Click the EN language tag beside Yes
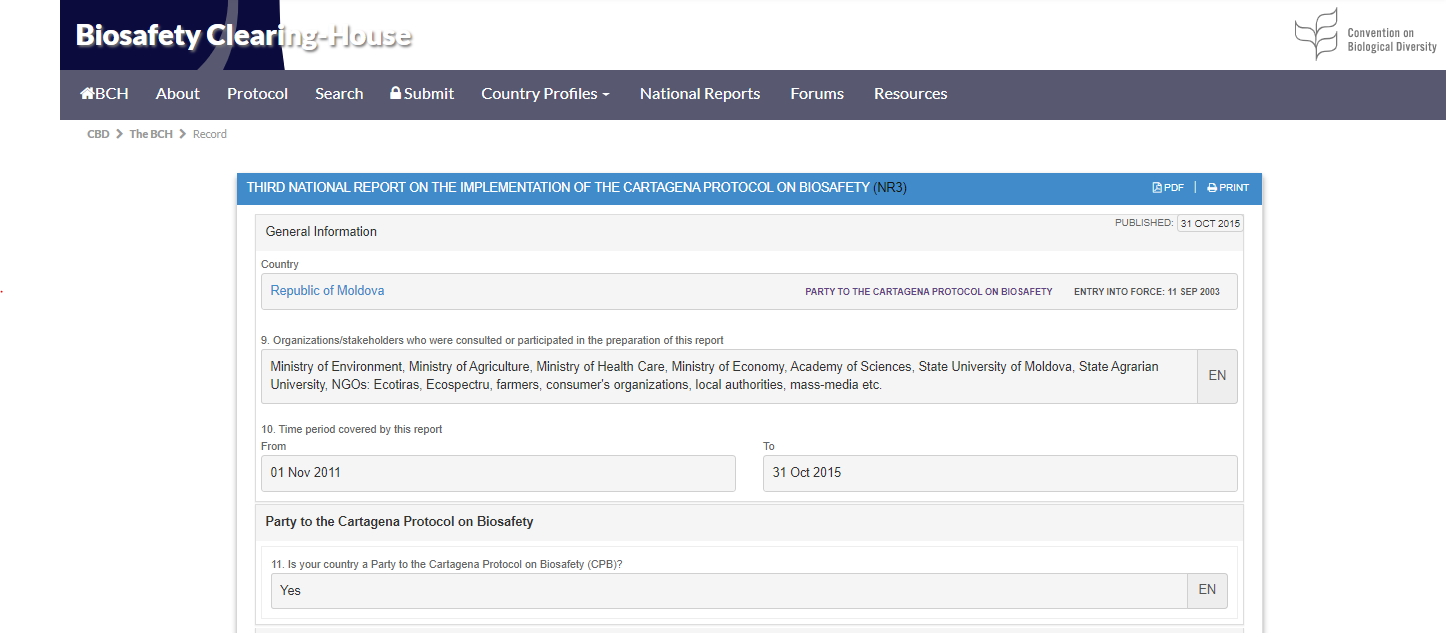 click(1207, 590)
